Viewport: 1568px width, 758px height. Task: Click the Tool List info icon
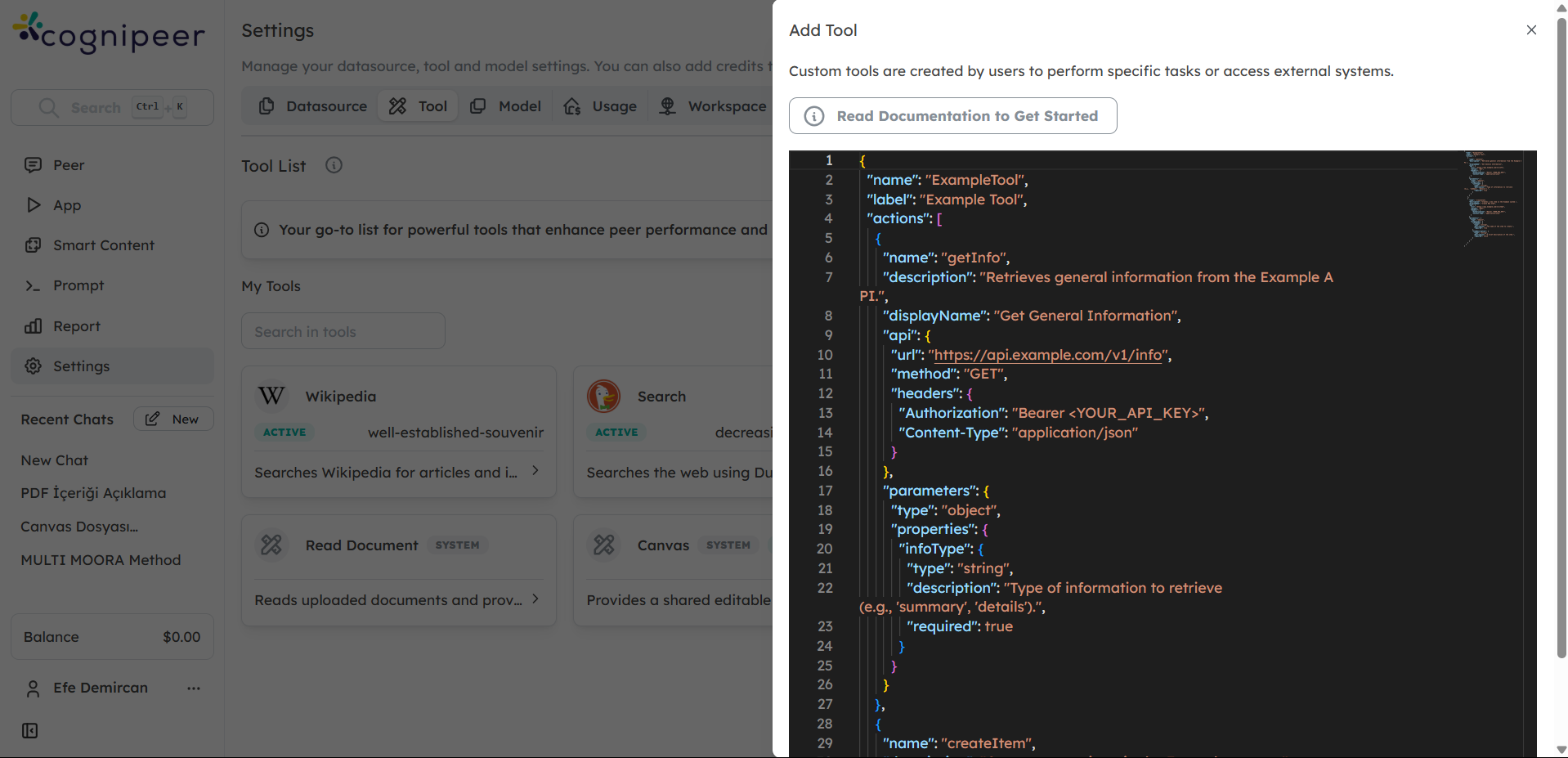pos(334,165)
